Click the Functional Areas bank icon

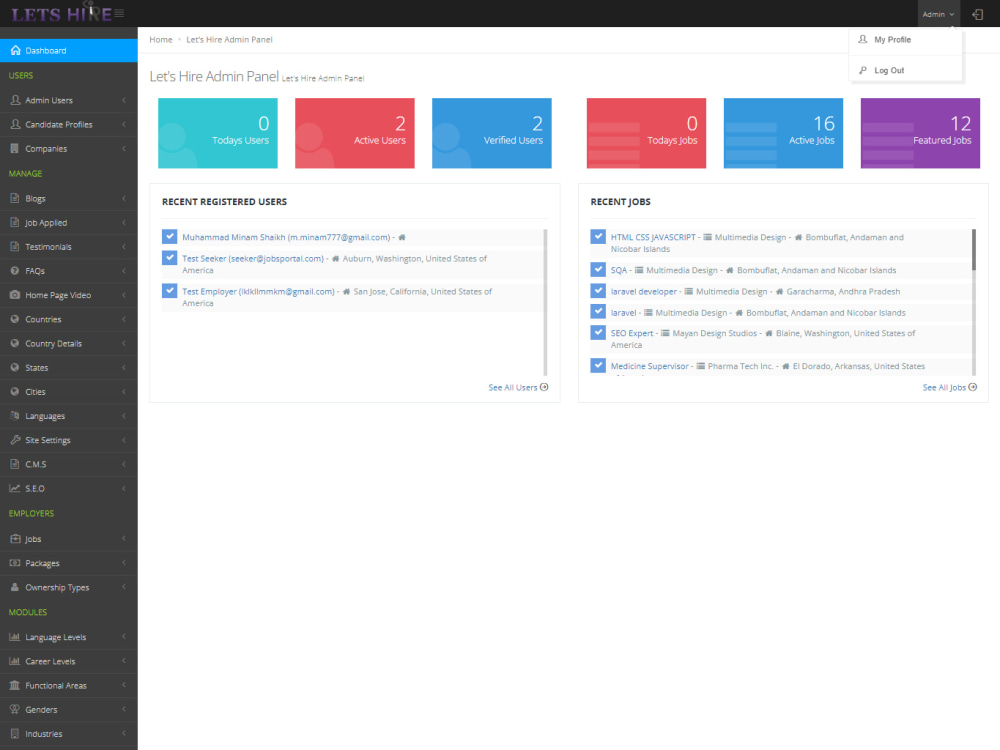(15, 686)
